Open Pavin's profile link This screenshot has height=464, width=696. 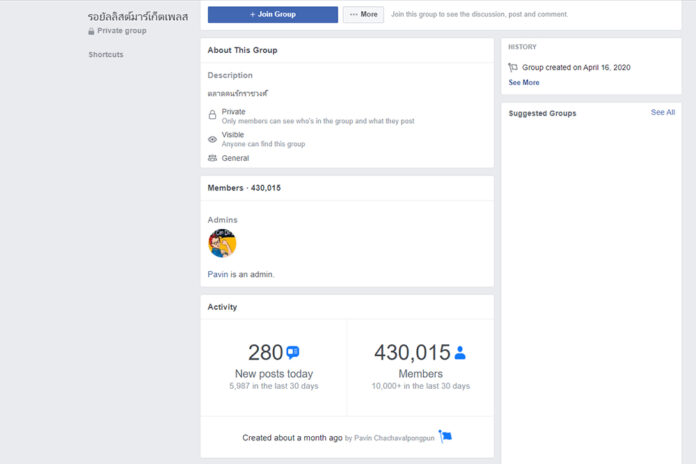(x=218, y=274)
